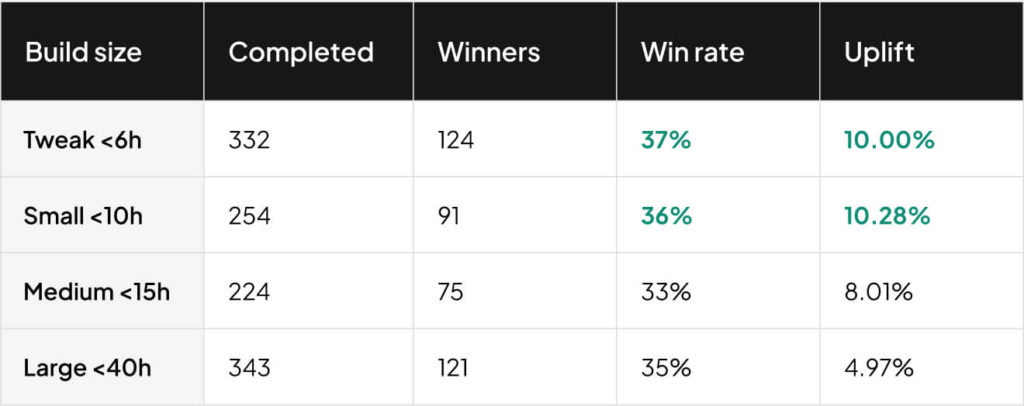Select the green 10.28% uplift value
The height and width of the screenshot is (406, 1024).
click(888, 216)
